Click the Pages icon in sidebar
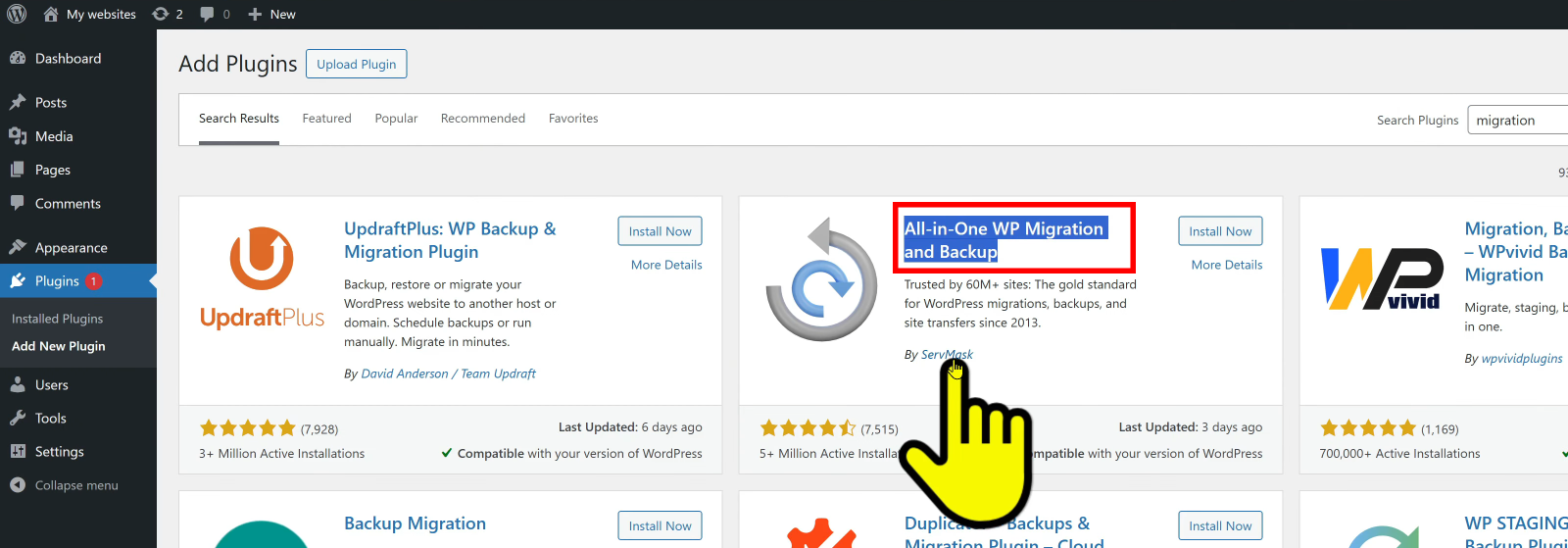1568x548 pixels. pyautogui.click(x=18, y=170)
